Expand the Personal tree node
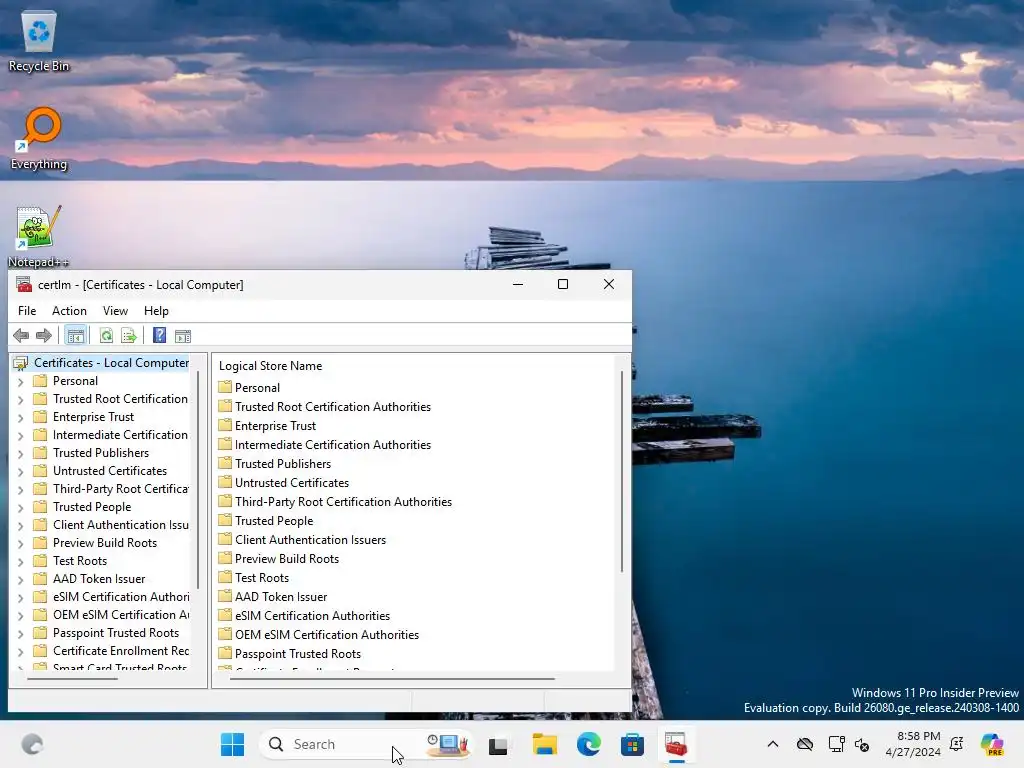This screenshot has width=1024, height=768. 20,381
